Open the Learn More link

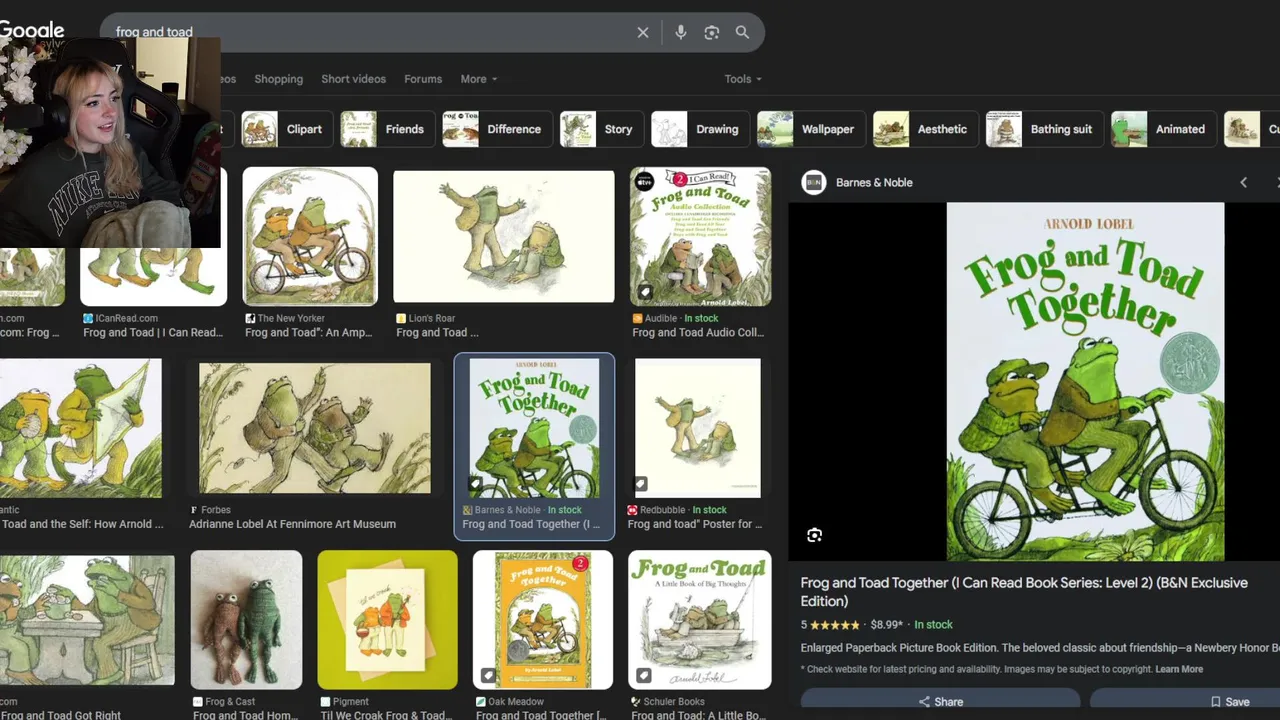1179,669
